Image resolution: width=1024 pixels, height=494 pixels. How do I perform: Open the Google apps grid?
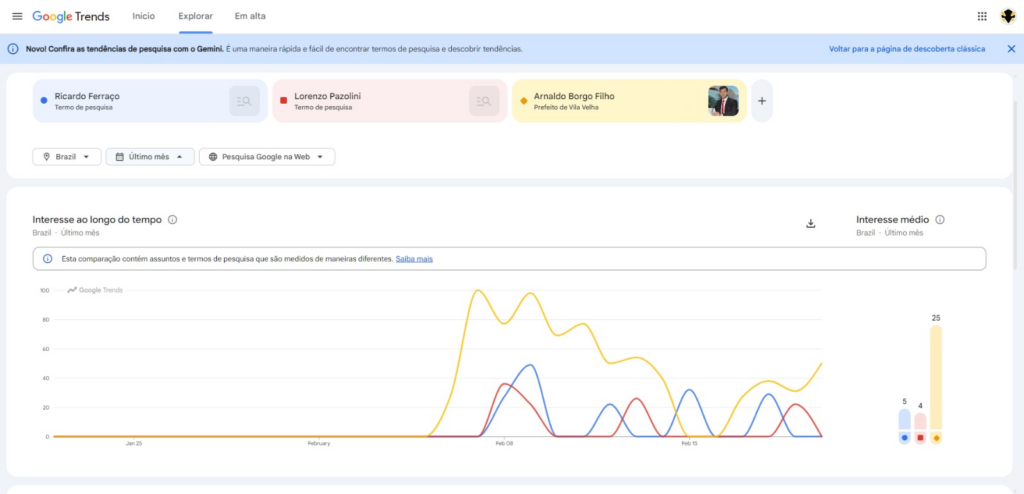click(x=981, y=17)
